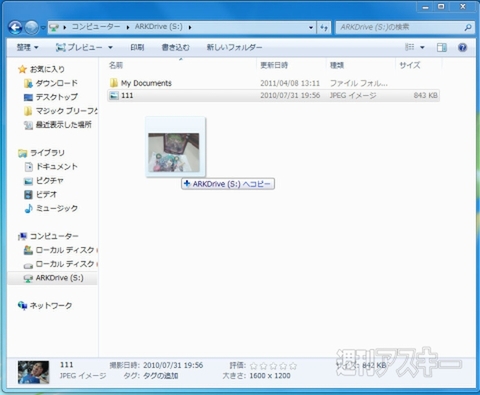The width and height of the screenshot is (480, 395).
Task: Open ダウンロード in favorites
Action: coord(57,83)
